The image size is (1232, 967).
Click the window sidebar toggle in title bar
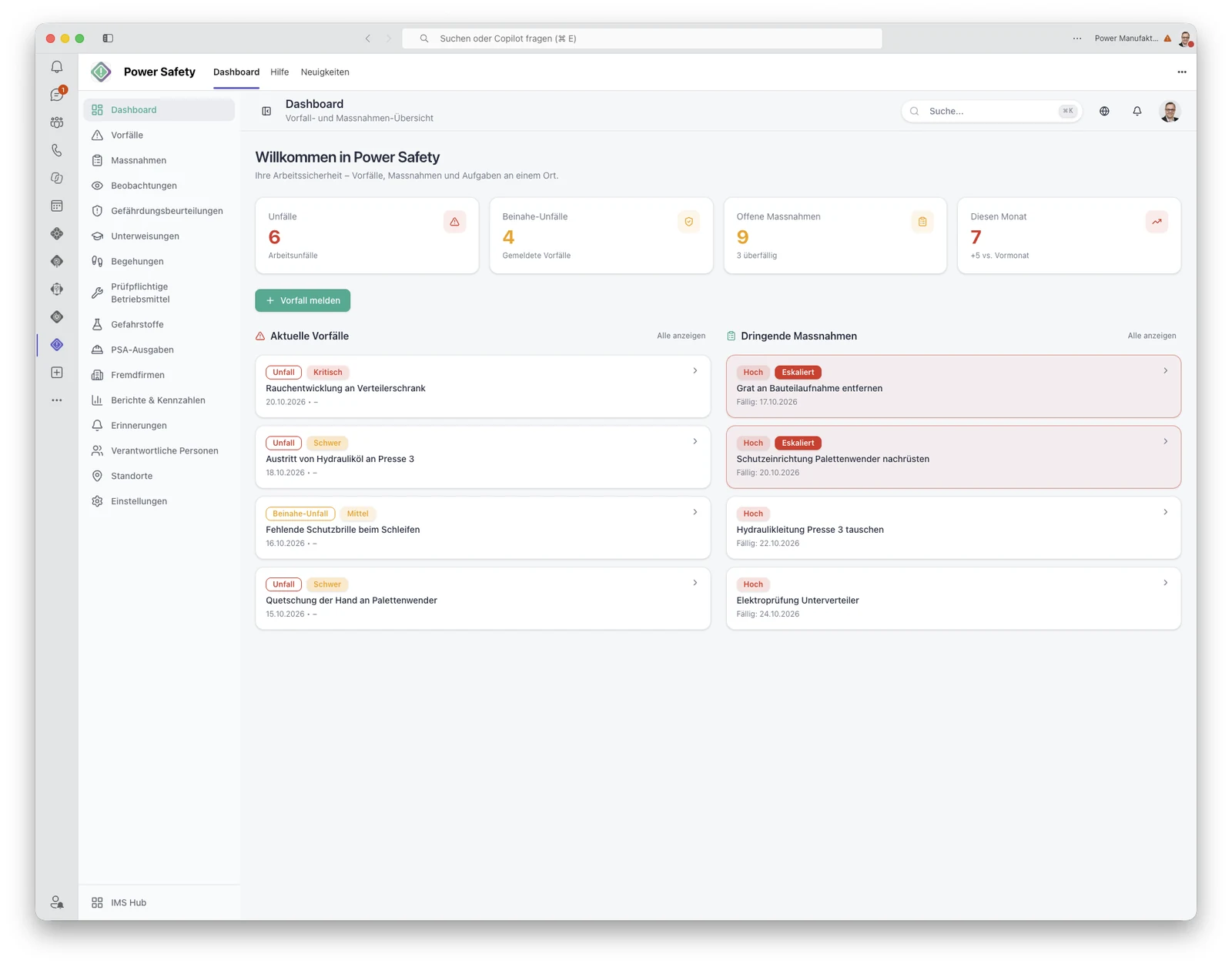pyautogui.click(x=108, y=38)
